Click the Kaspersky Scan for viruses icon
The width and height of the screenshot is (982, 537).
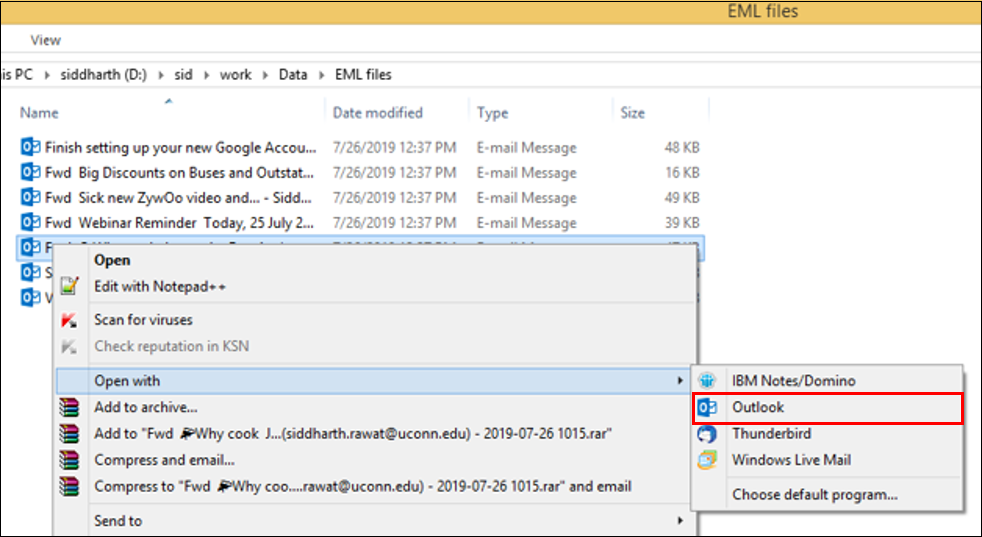click(x=70, y=320)
